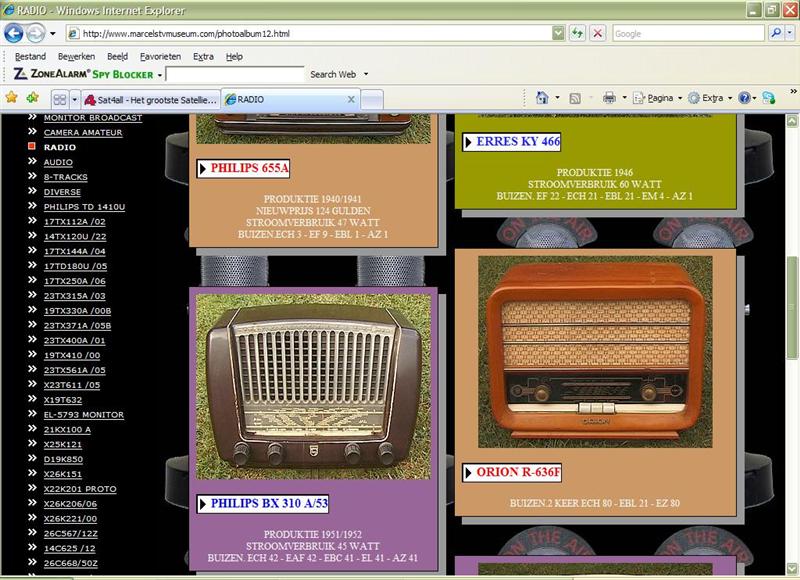The height and width of the screenshot is (580, 800).
Task: Click the Home page icon
Action: (542, 97)
